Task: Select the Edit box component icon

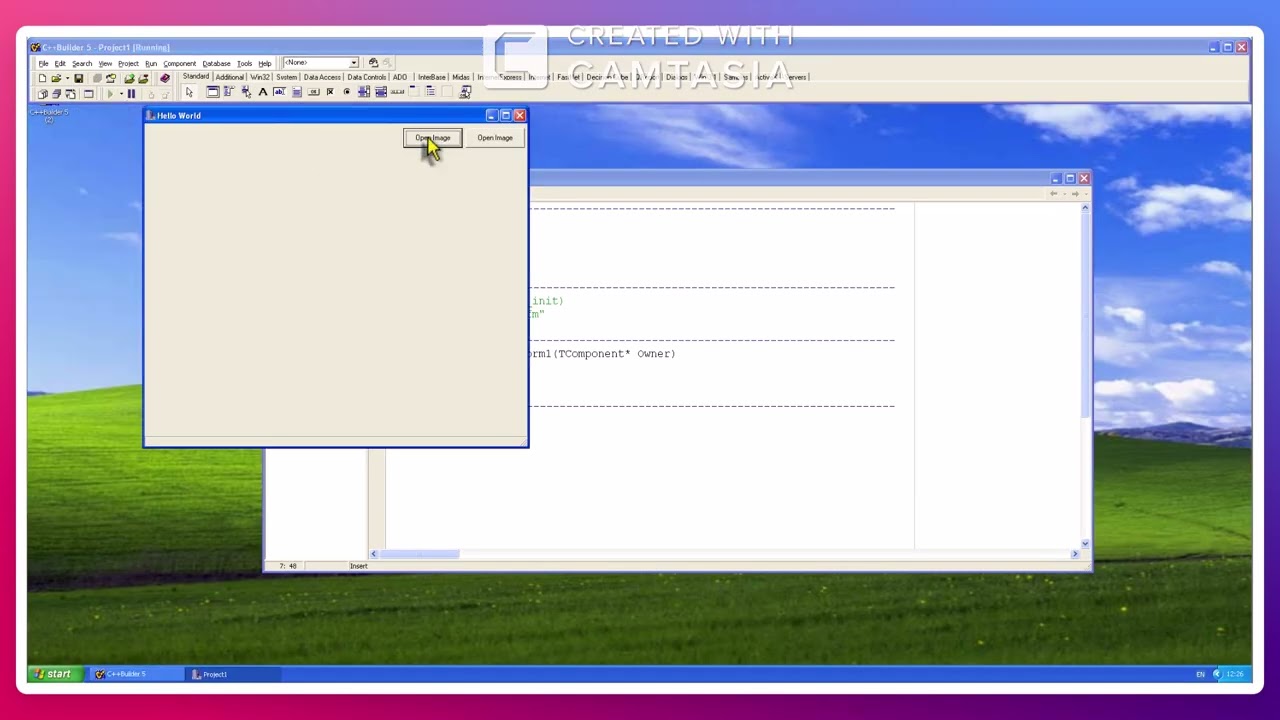Action: [x=279, y=92]
